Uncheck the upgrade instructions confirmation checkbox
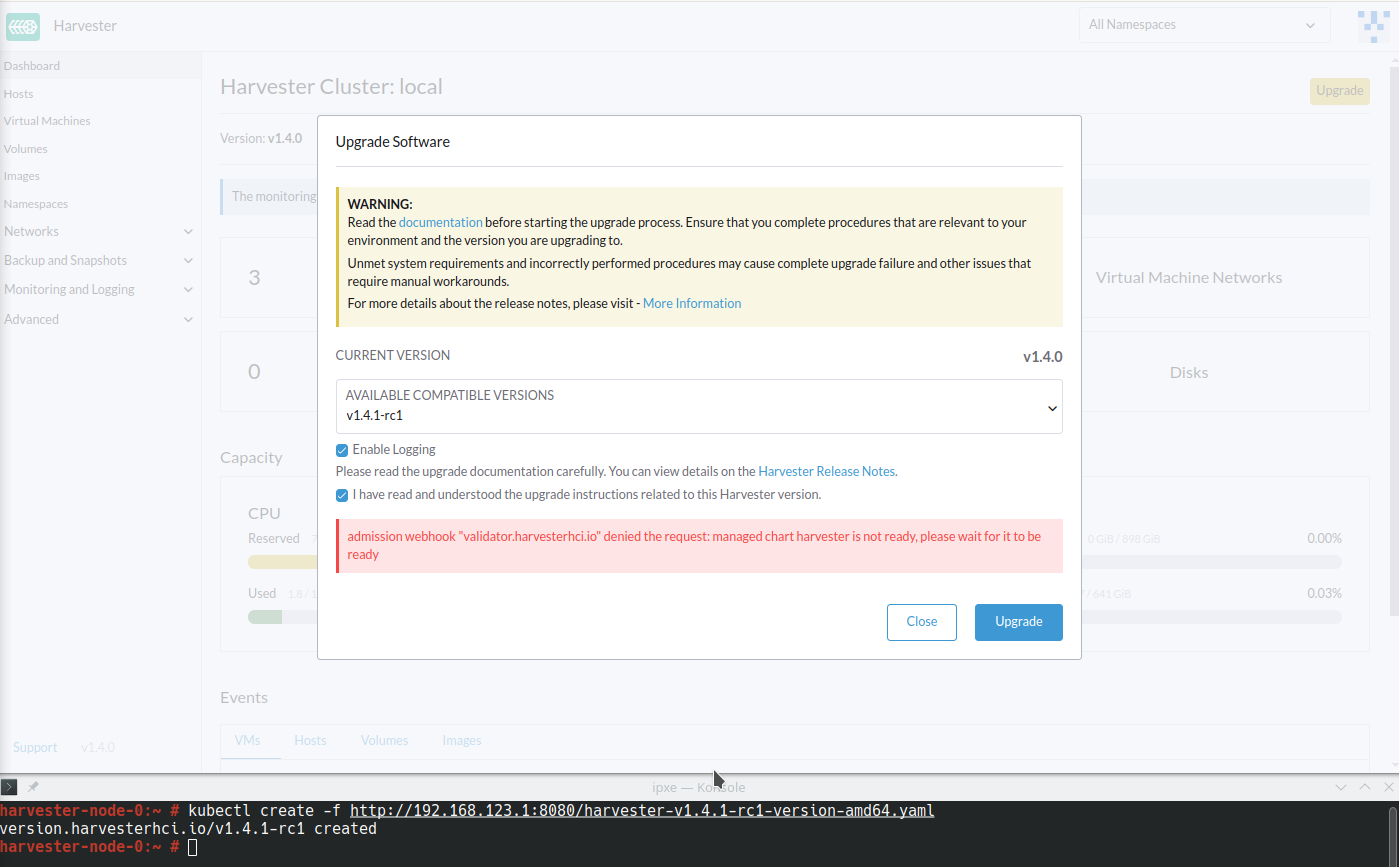The height and width of the screenshot is (867, 1399). pyautogui.click(x=341, y=495)
